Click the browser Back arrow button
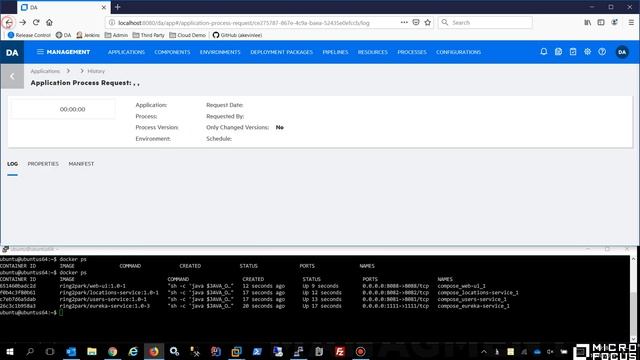 coord(8,22)
